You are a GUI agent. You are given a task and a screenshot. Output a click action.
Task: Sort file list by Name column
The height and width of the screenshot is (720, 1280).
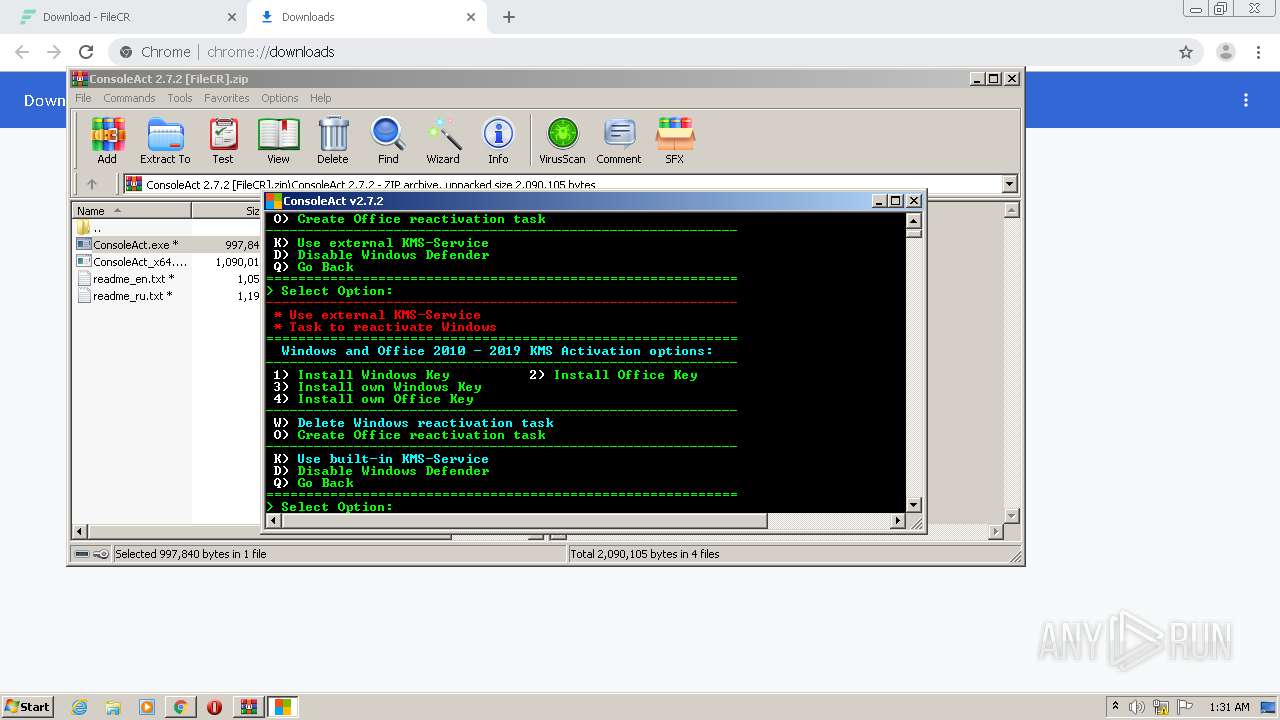pyautogui.click(x=131, y=210)
